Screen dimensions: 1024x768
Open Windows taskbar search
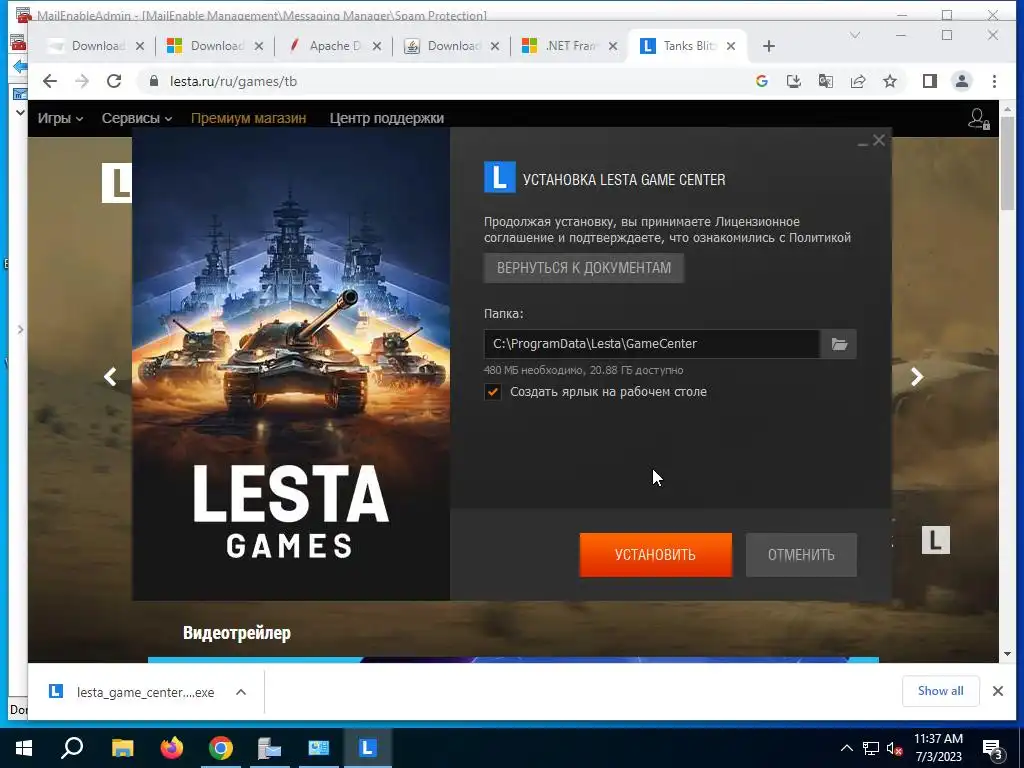click(x=72, y=748)
